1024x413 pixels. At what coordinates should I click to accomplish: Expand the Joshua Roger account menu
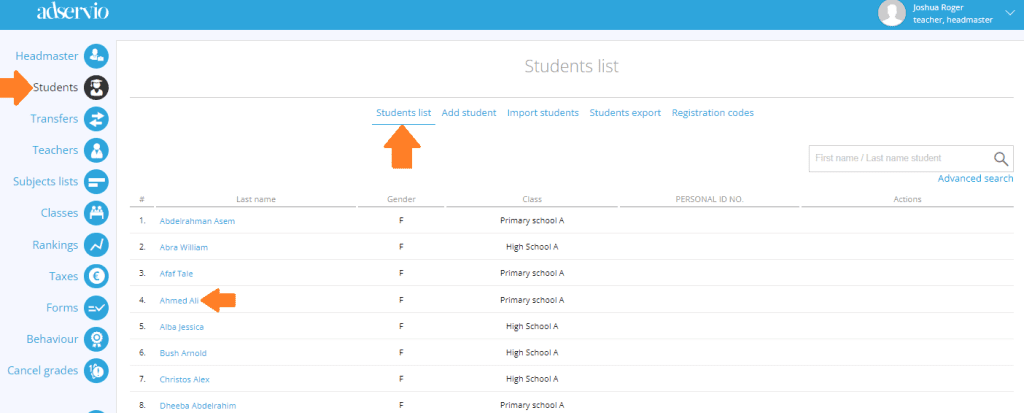(x=1010, y=13)
